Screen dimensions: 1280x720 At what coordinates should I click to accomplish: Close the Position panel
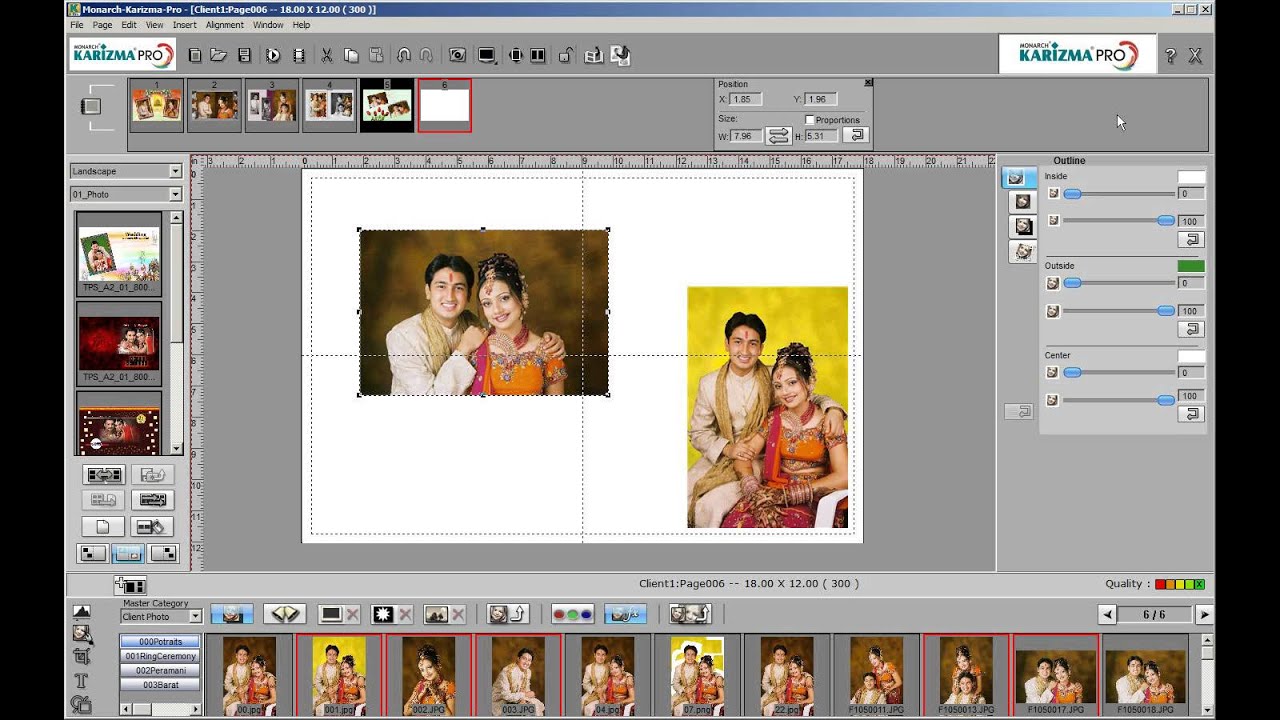(868, 83)
